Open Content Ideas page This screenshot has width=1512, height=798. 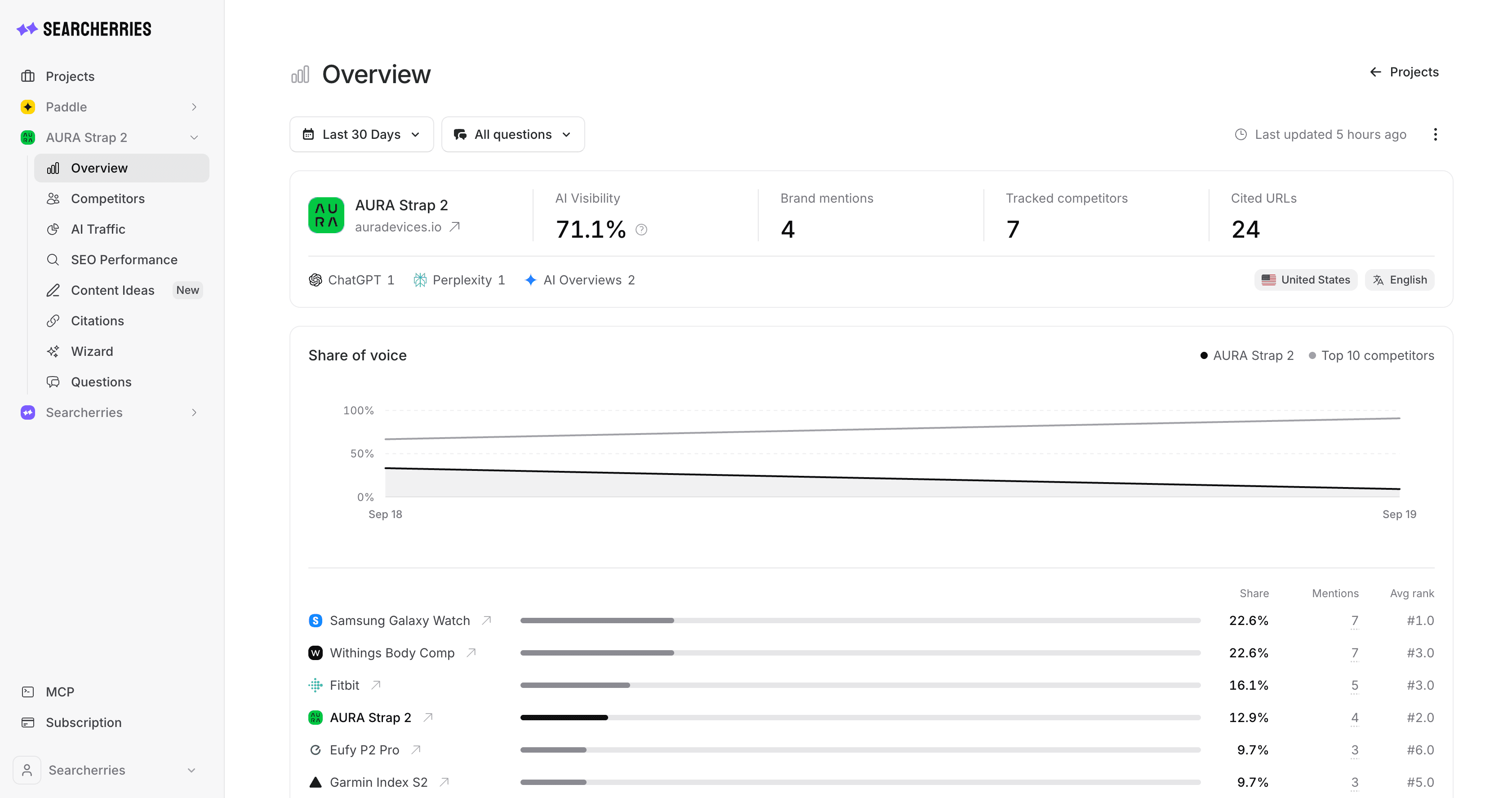pyautogui.click(x=112, y=290)
